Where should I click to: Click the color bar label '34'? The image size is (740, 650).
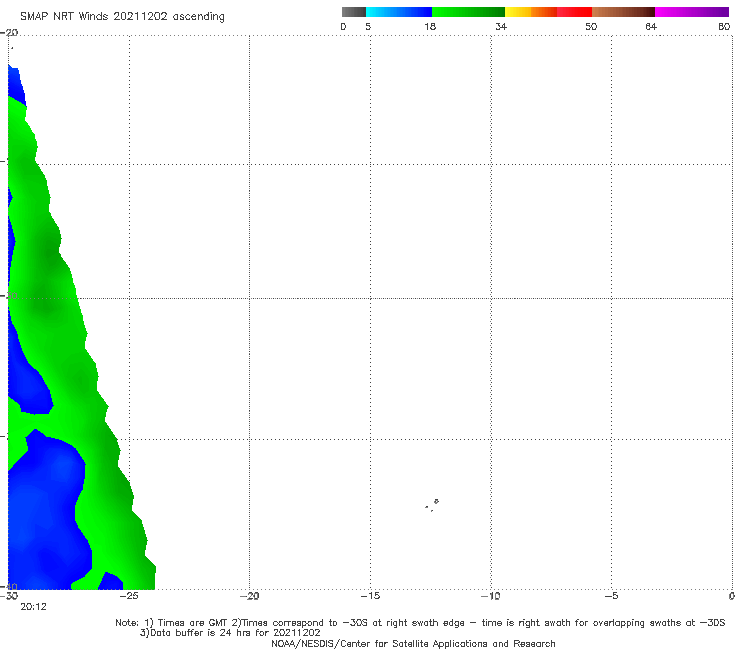(x=501, y=26)
